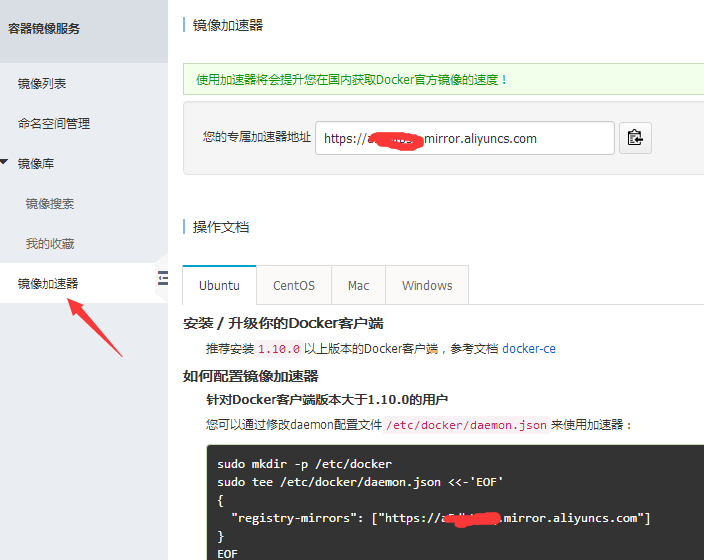This screenshot has width=704, height=560.
Task: Collapse the sidebar with the toggle handle
Action: tap(163, 278)
